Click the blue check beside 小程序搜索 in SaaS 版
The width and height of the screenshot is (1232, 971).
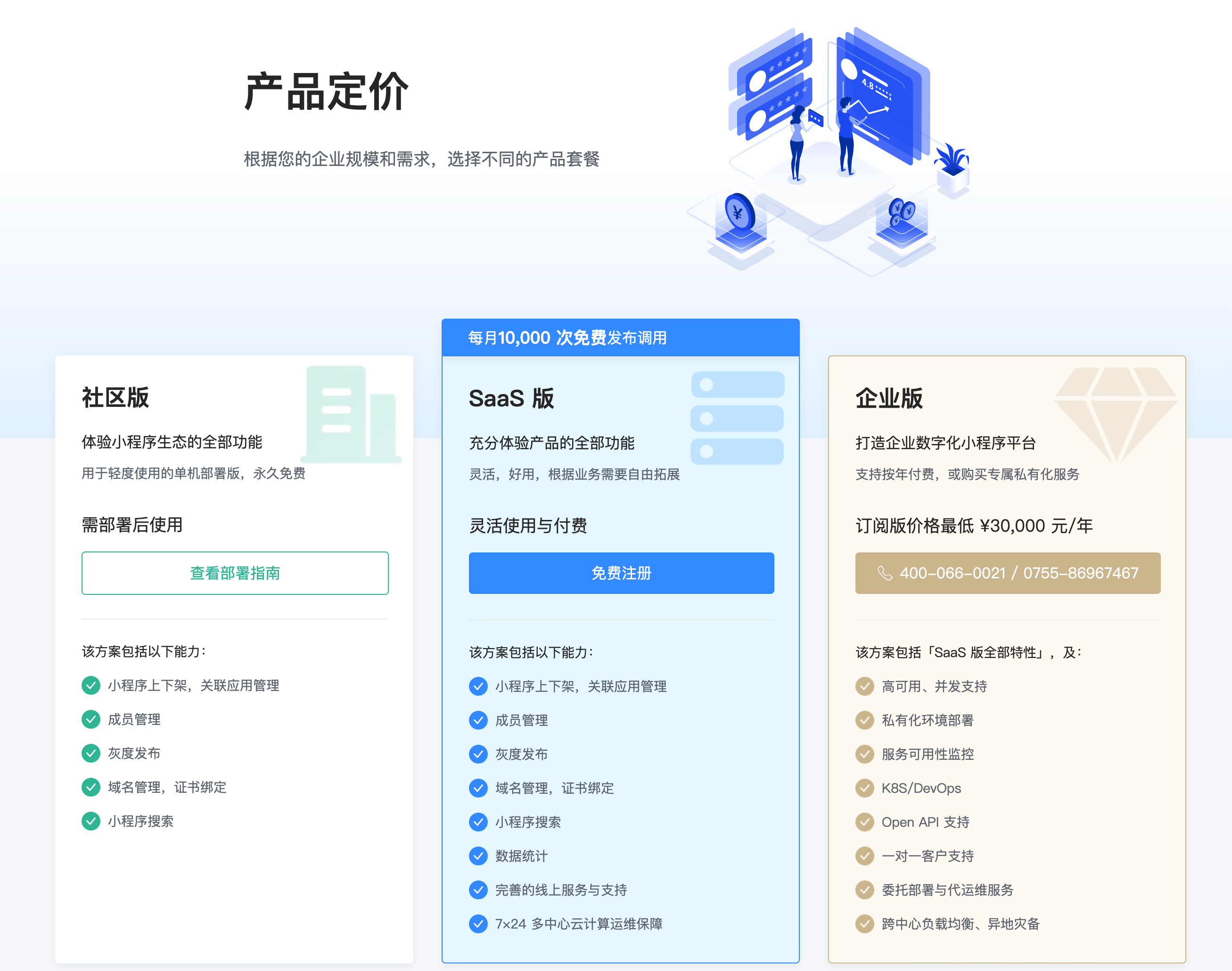[x=478, y=822]
